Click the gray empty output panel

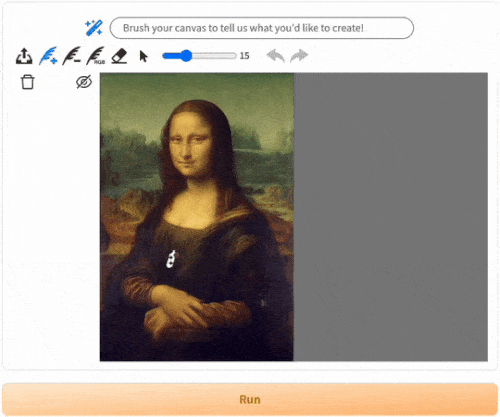coord(391,217)
